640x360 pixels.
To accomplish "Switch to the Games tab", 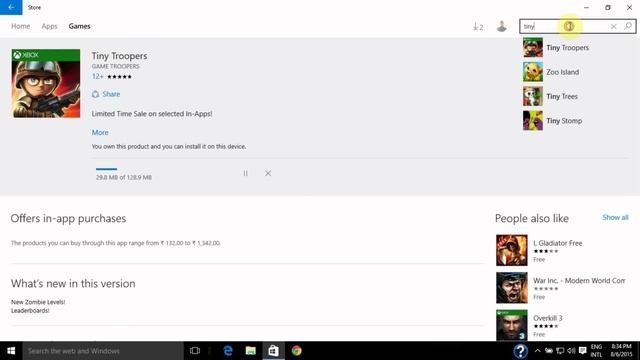I will click(x=79, y=26).
